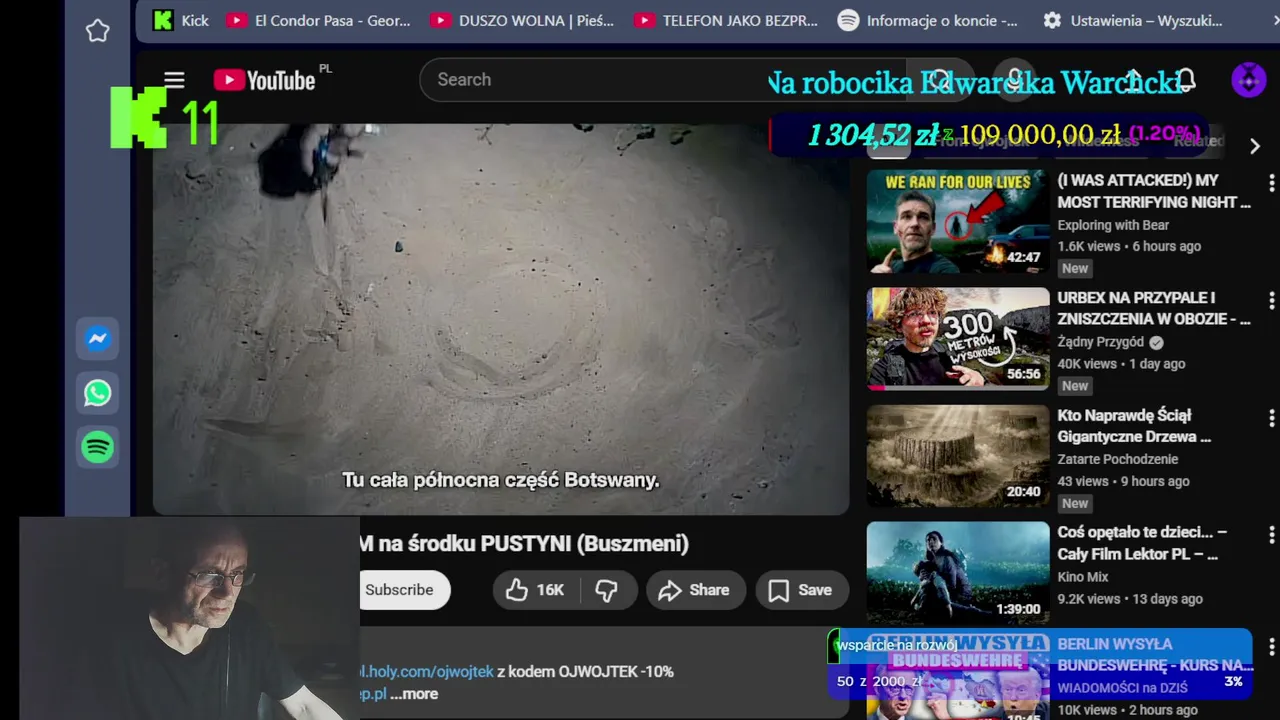Open Ustawienia – Wyszuki... bookmark

1133,20
